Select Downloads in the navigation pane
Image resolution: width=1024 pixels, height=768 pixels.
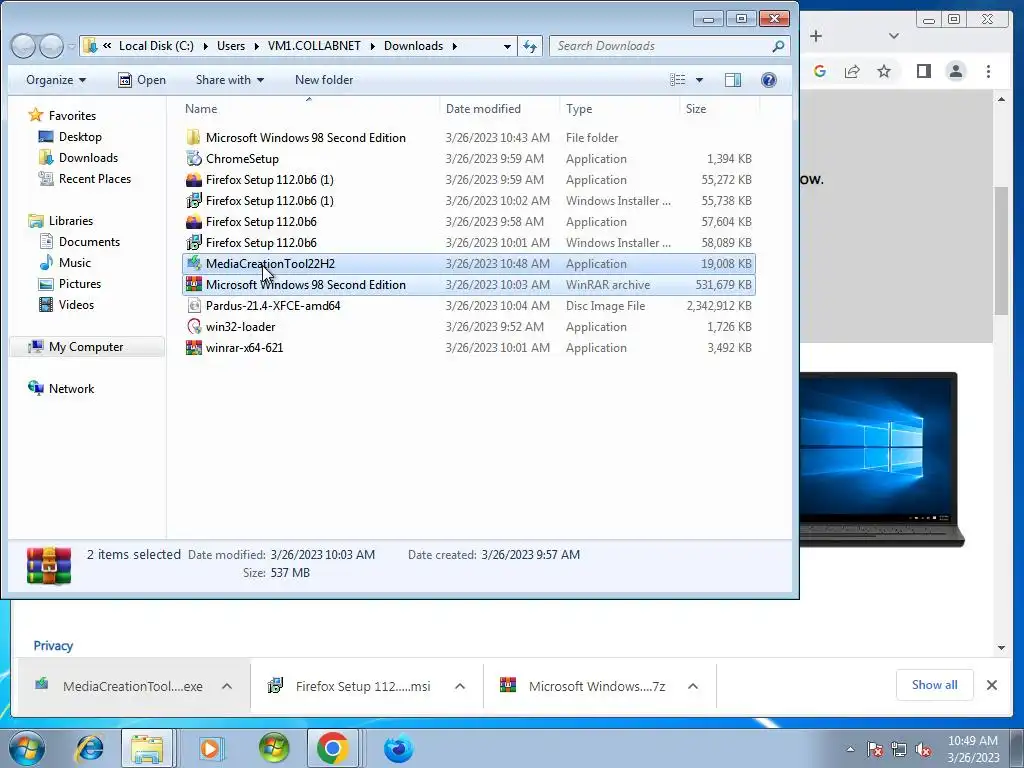coord(88,158)
